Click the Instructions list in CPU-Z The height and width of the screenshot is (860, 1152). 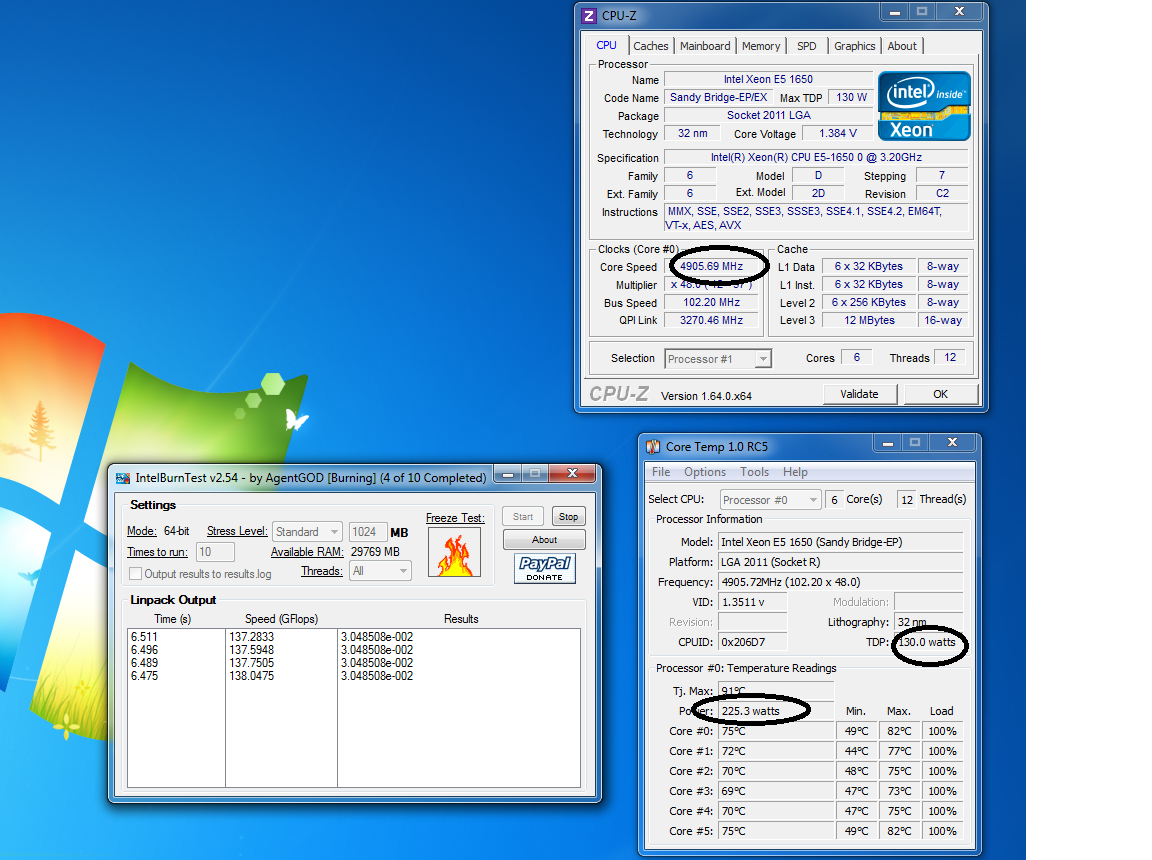pos(816,219)
